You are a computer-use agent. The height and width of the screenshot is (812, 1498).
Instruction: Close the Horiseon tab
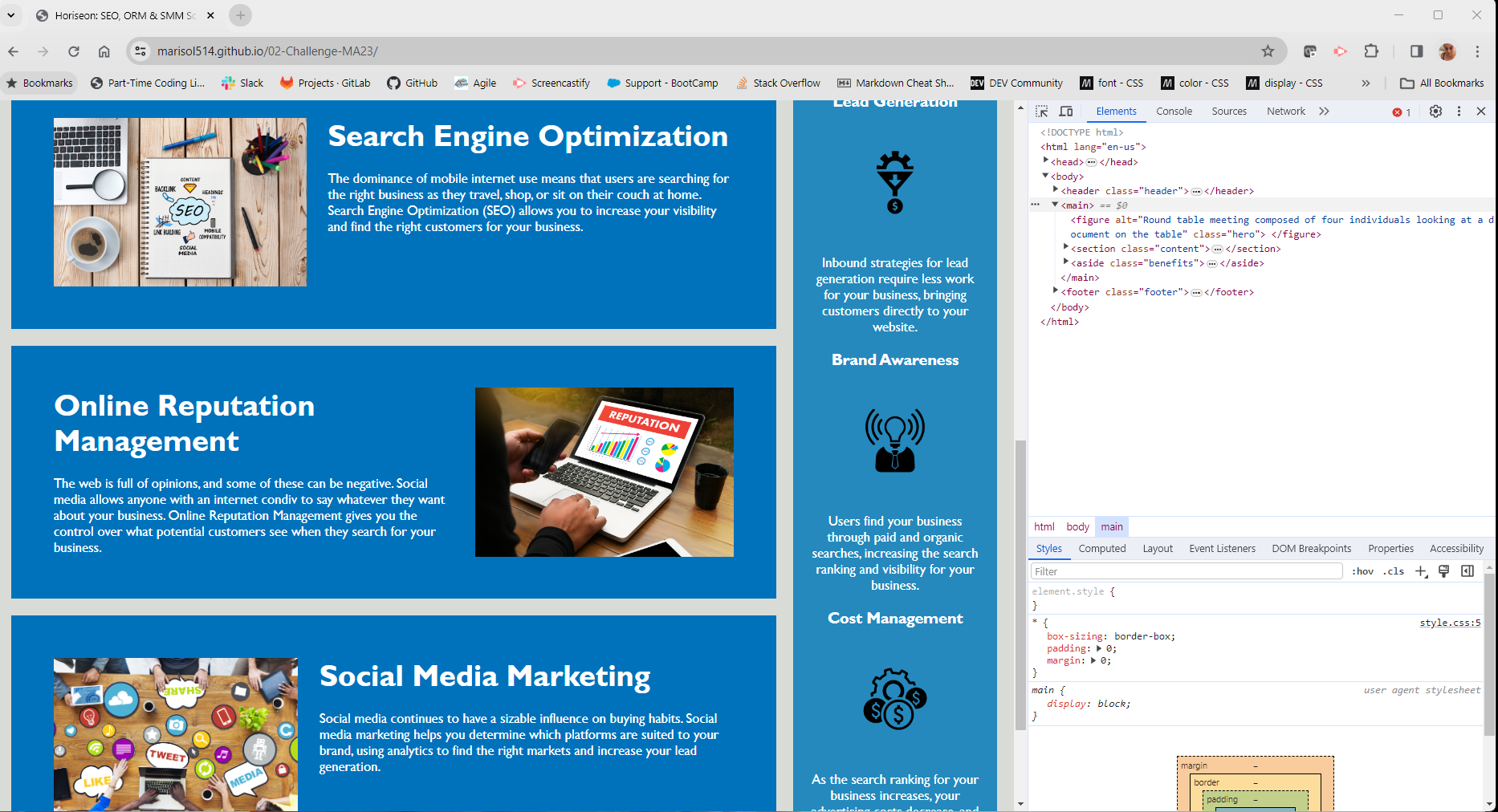click(x=210, y=15)
